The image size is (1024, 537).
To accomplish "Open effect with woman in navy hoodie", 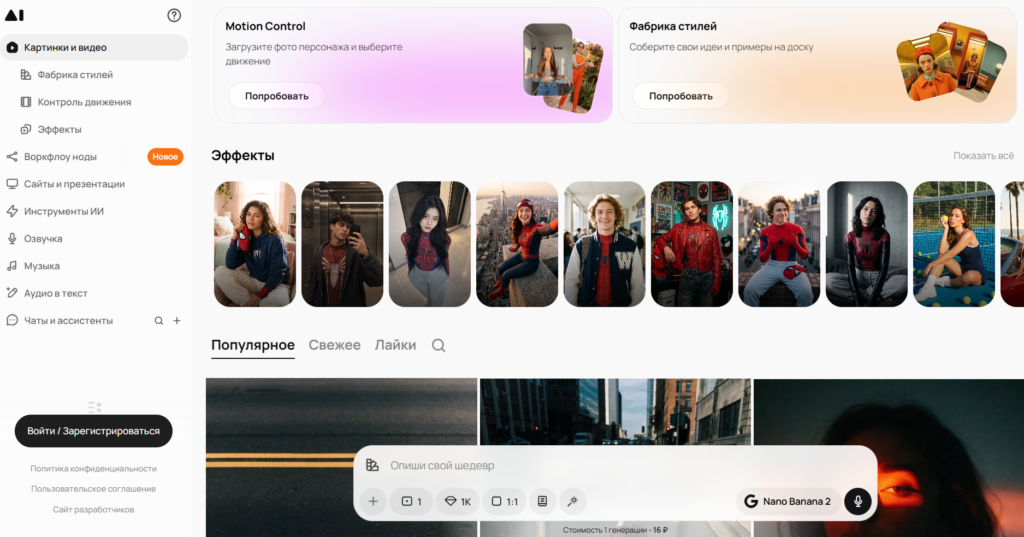I will point(255,244).
